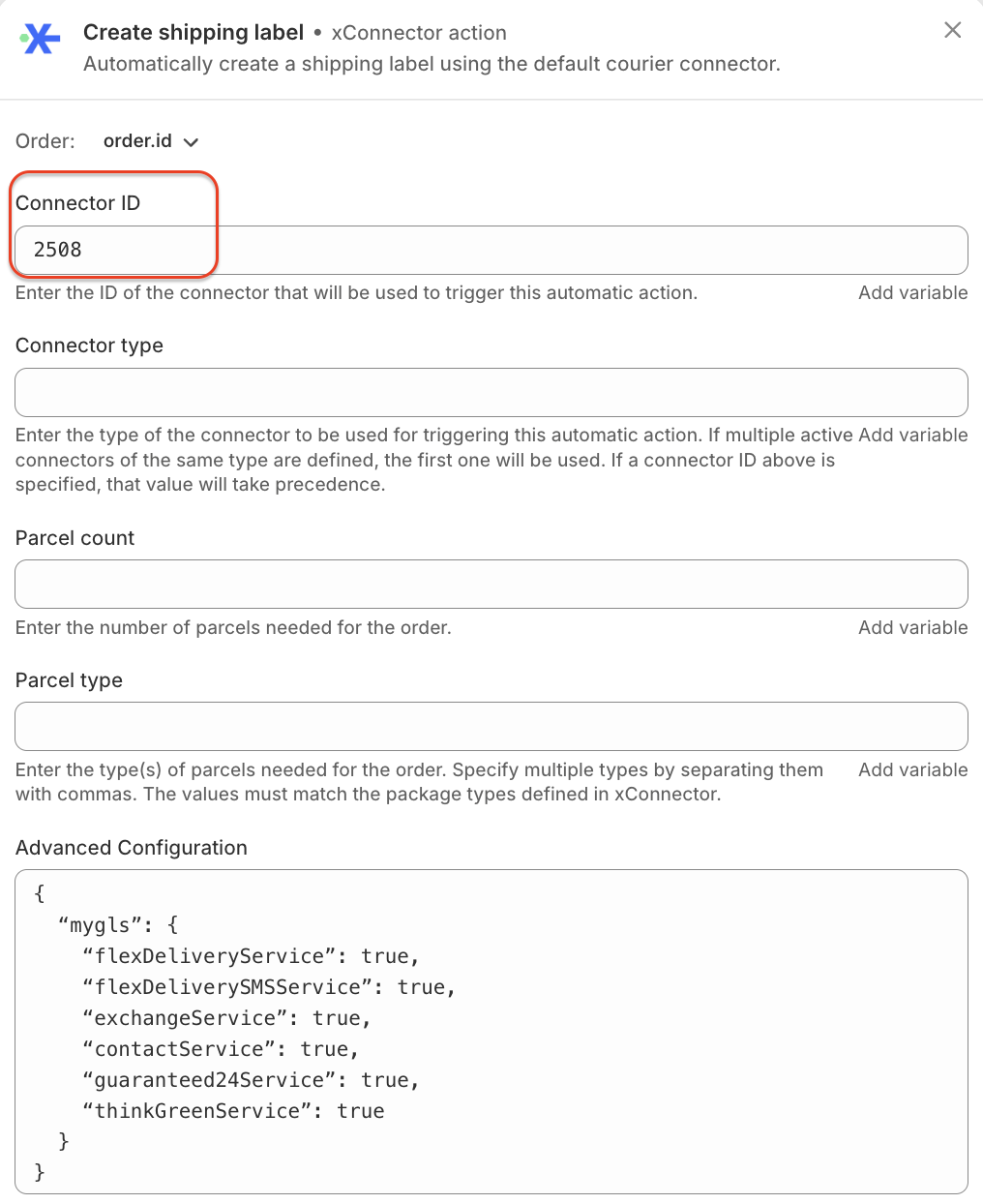
Task: Click into the Parcel count input
Action: (x=491, y=584)
